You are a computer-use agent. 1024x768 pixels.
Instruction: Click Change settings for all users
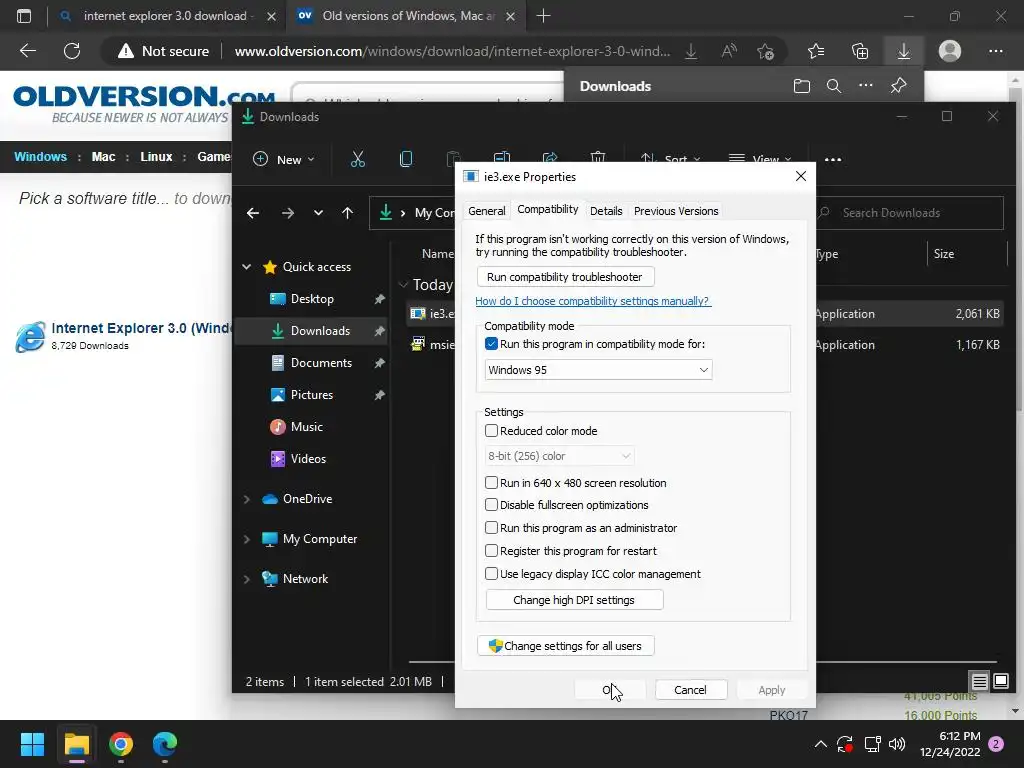(x=566, y=646)
